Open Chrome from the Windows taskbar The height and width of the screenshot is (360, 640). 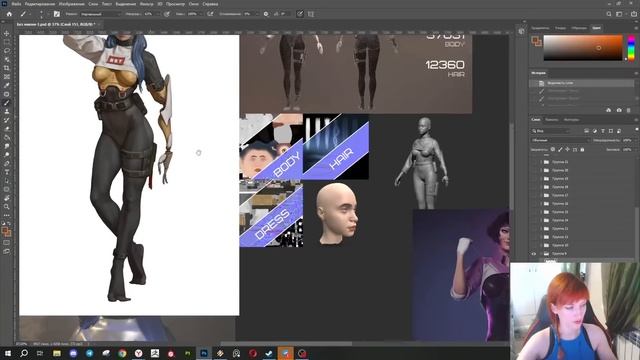(122, 353)
